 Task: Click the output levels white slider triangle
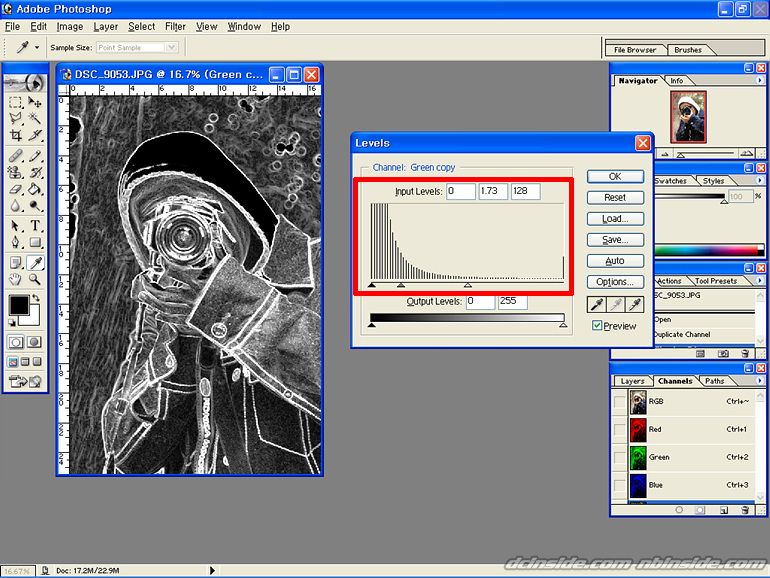563,325
